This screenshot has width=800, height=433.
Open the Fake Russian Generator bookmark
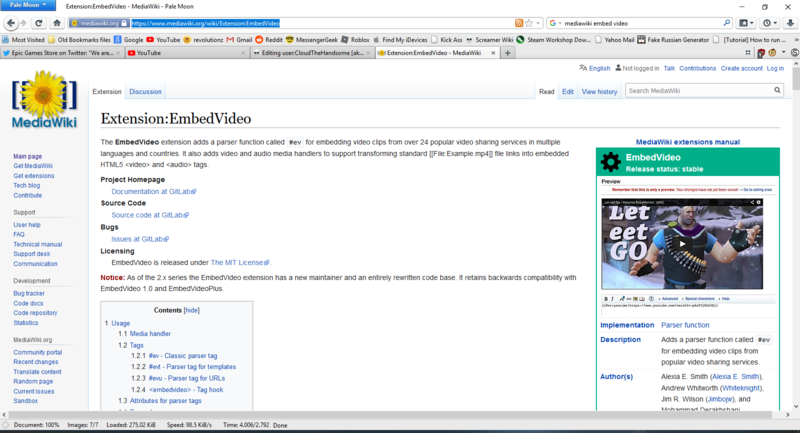(x=673, y=40)
